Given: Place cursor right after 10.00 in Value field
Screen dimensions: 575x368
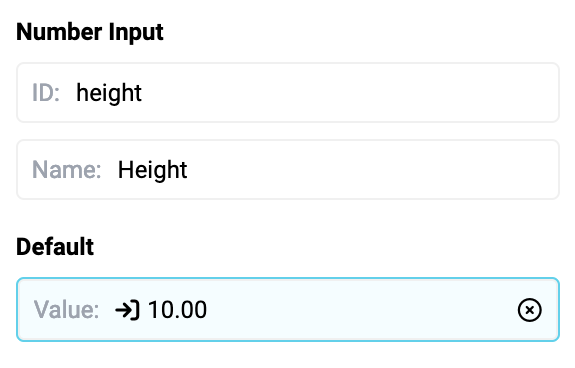Looking at the screenshot, I should pos(208,310).
